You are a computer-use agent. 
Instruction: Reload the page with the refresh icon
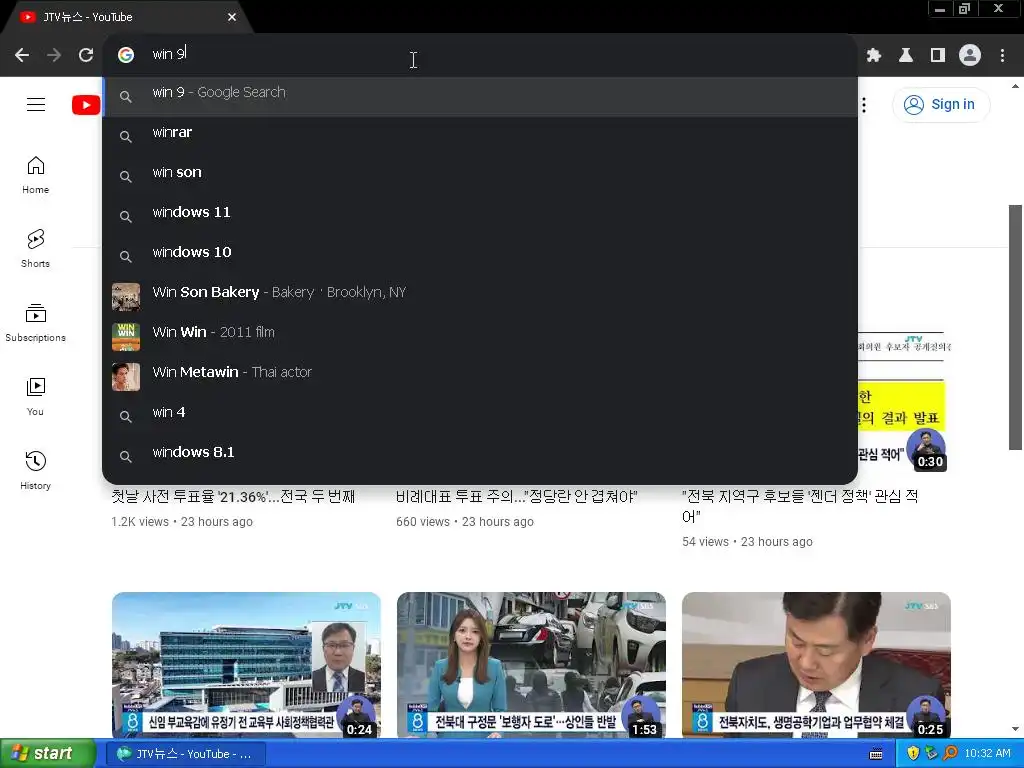pyautogui.click(x=86, y=55)
